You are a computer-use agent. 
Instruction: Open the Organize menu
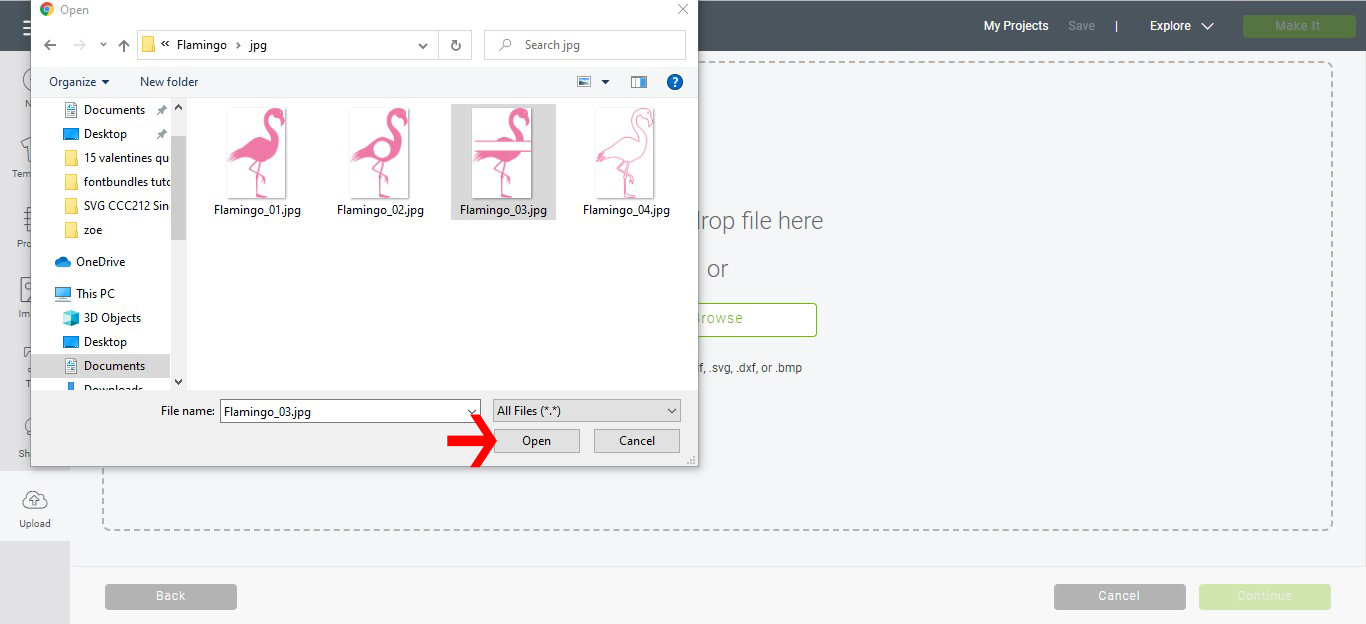79,82
